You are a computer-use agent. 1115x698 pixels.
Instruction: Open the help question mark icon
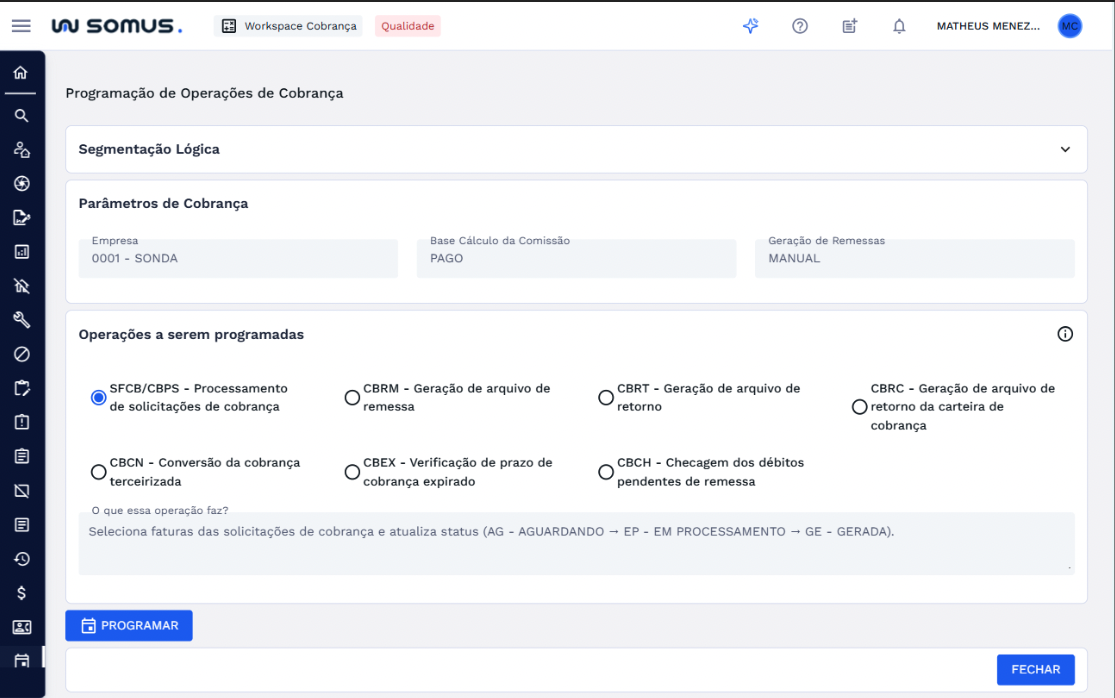click(x=800, y=26)
